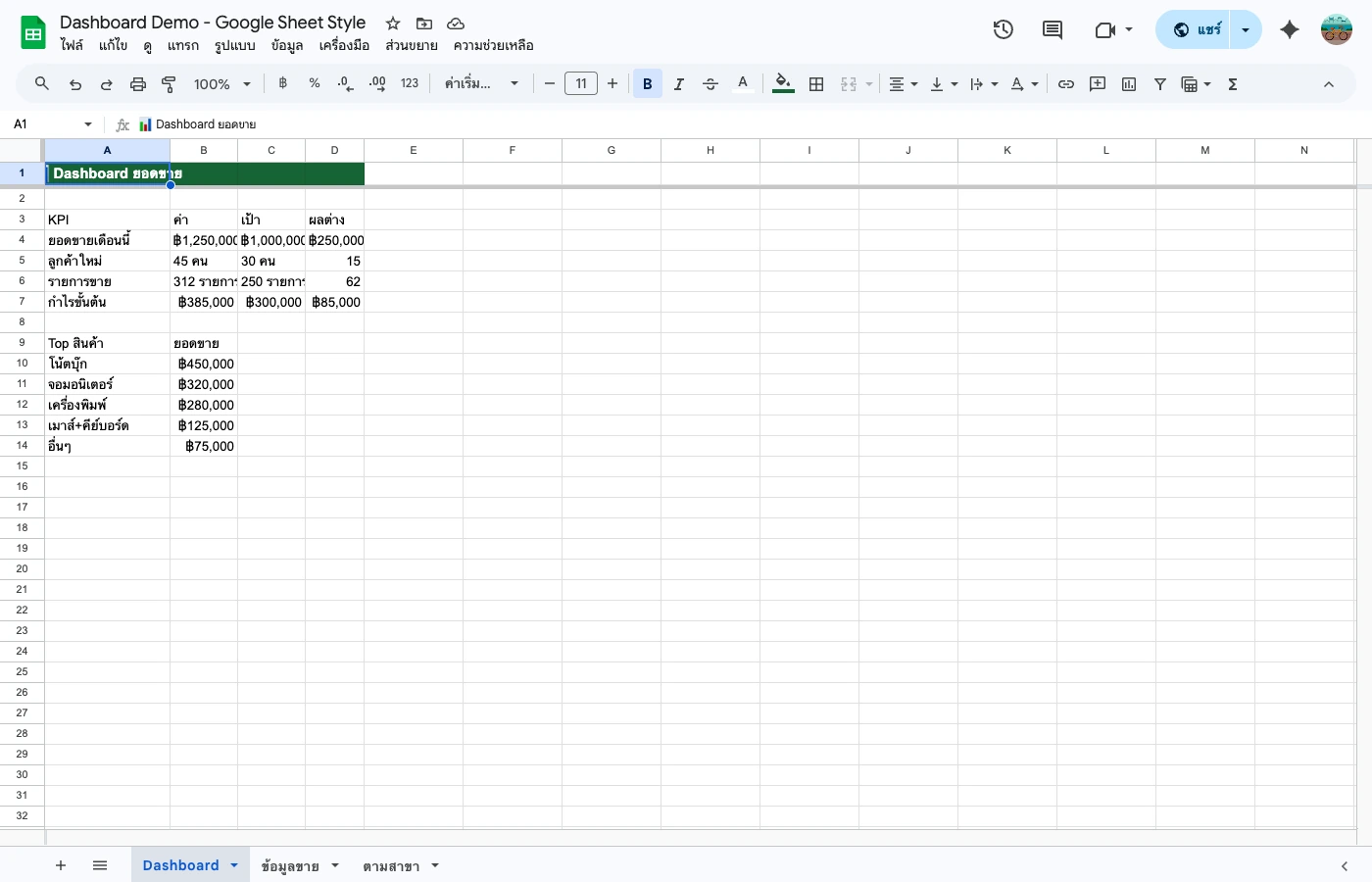Open the fill color picker
Screen dimensions: 1372x882
click(x=782, y=83)
